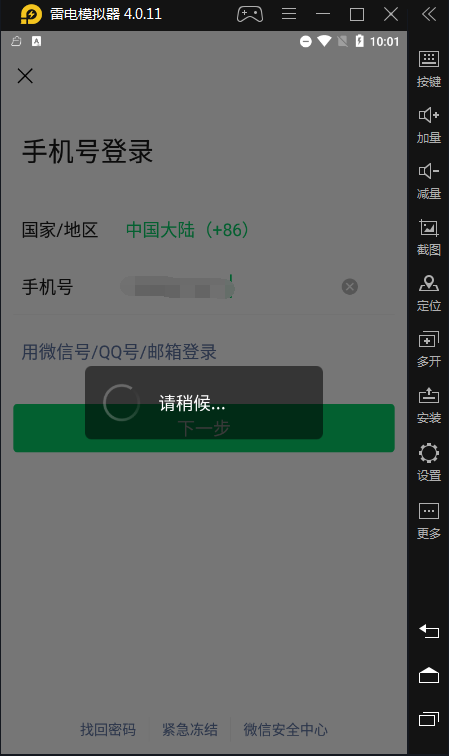Open the emulator hamburger menu
Screen dimensions: 449x756
(289, 14)
